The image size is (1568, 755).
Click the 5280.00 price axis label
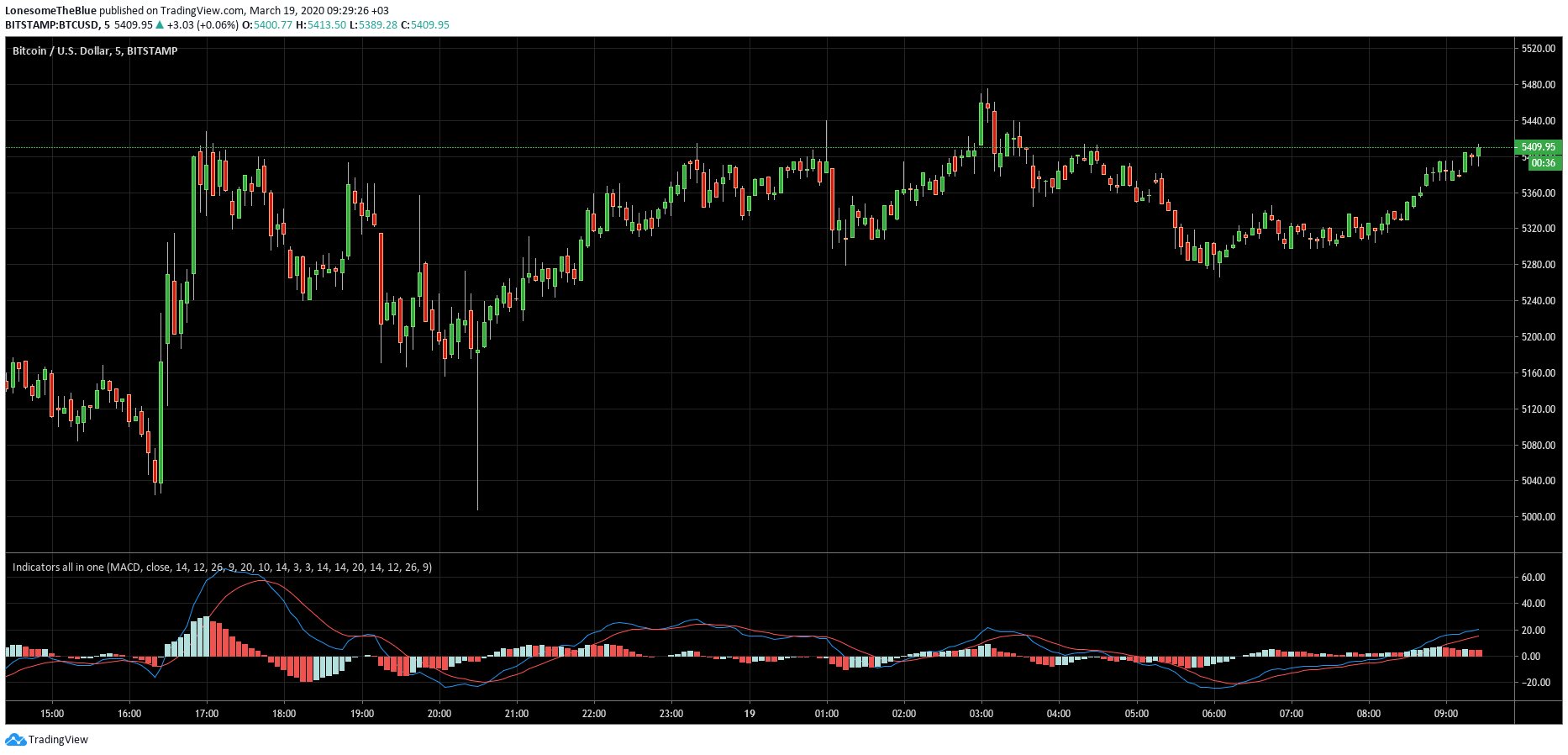[1539, 265]
